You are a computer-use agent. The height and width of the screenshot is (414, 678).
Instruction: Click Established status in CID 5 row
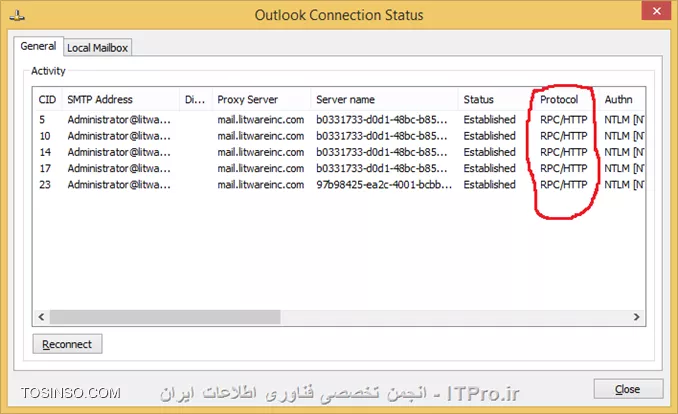coord(489,119)
